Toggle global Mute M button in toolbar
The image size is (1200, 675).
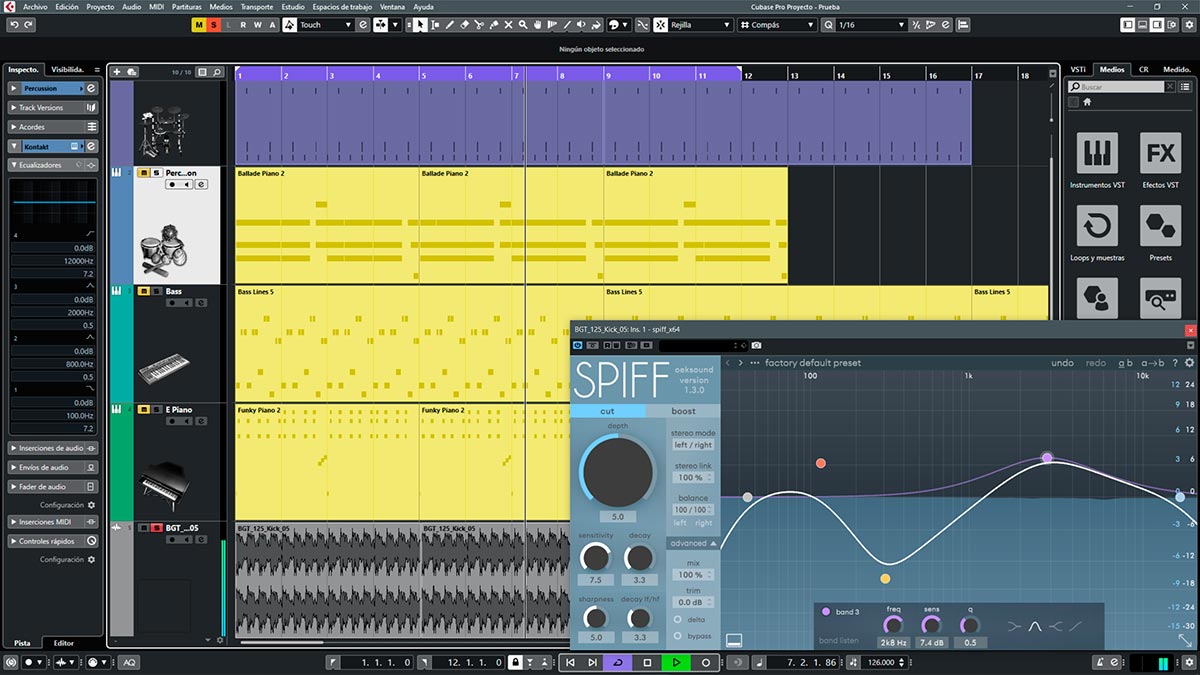pos(199,24)
